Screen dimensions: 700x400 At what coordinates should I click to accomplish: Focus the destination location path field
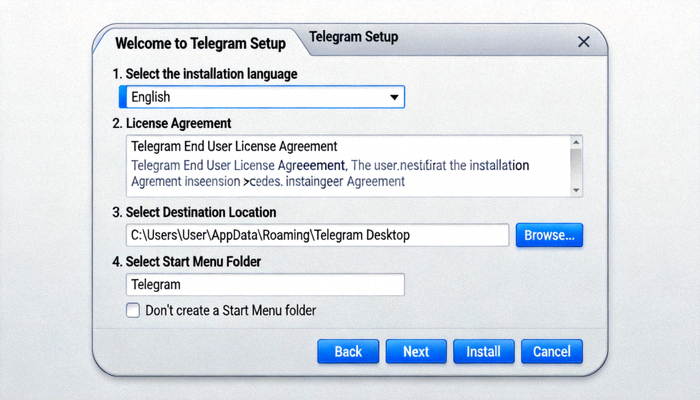[317, 235]
